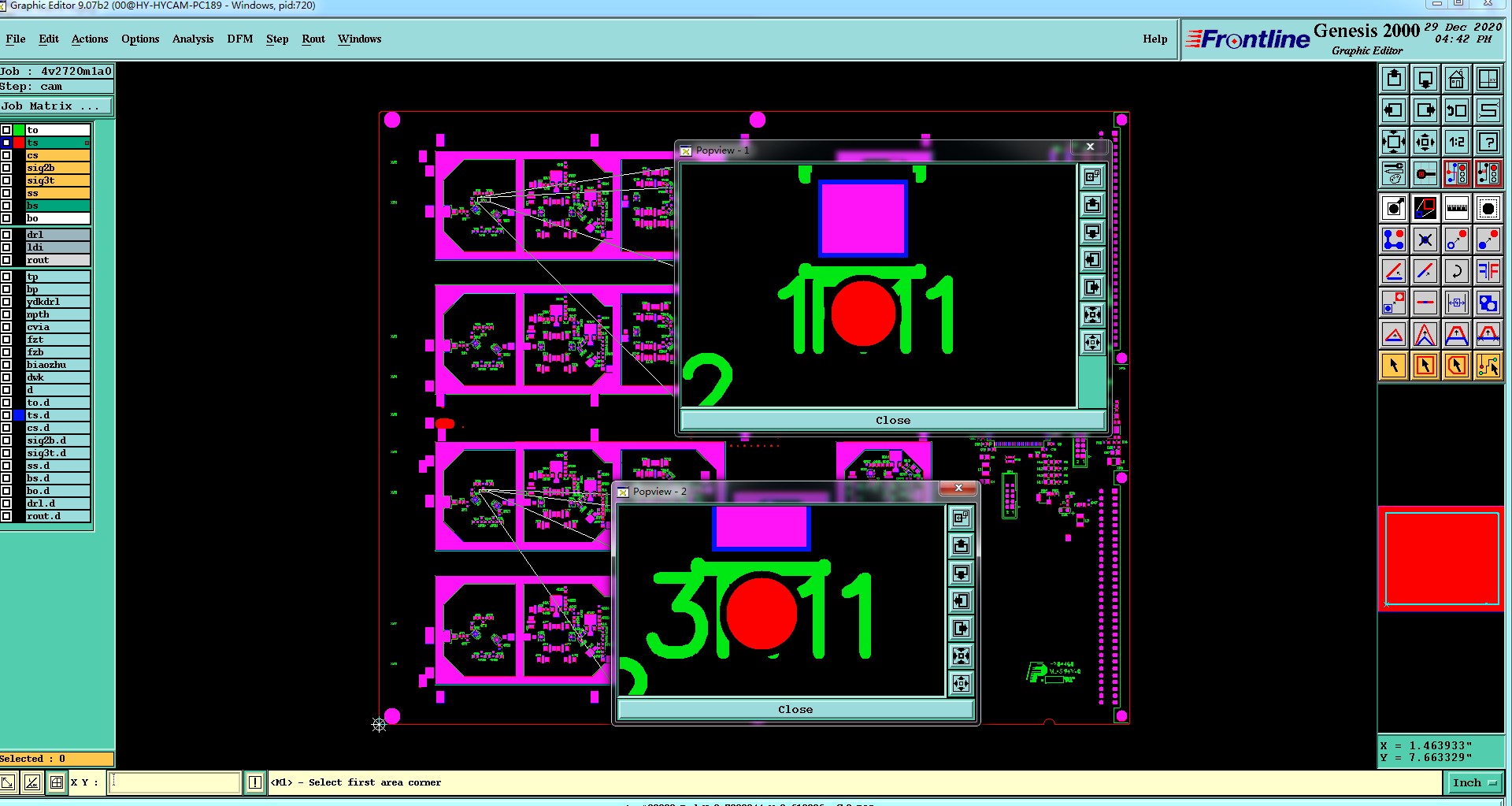Viewport: 1512px width, 806px height.
Task: Toggle the checkbox for layer biaozhu
Action: (6, 365)
